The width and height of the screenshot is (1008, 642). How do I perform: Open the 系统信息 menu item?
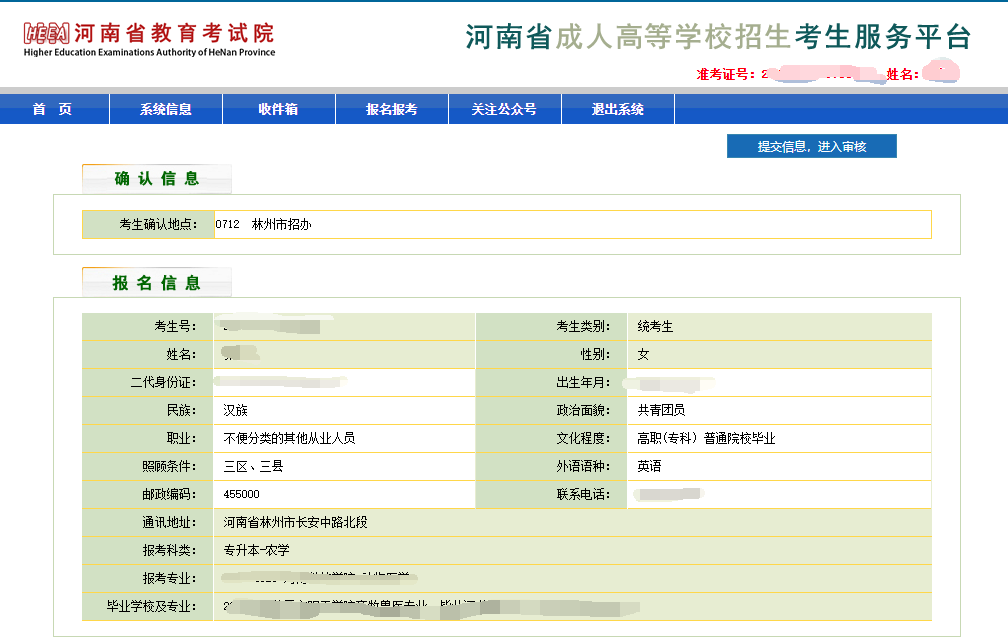click(x=166, y=109)
